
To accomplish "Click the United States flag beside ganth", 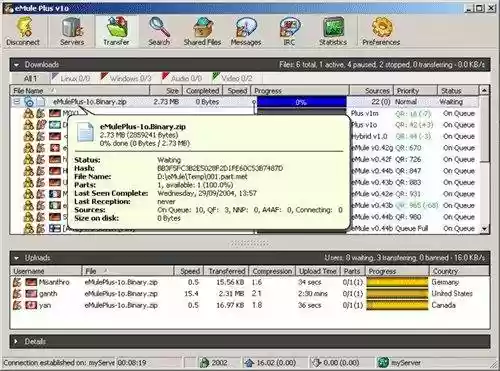I will 31,294.
